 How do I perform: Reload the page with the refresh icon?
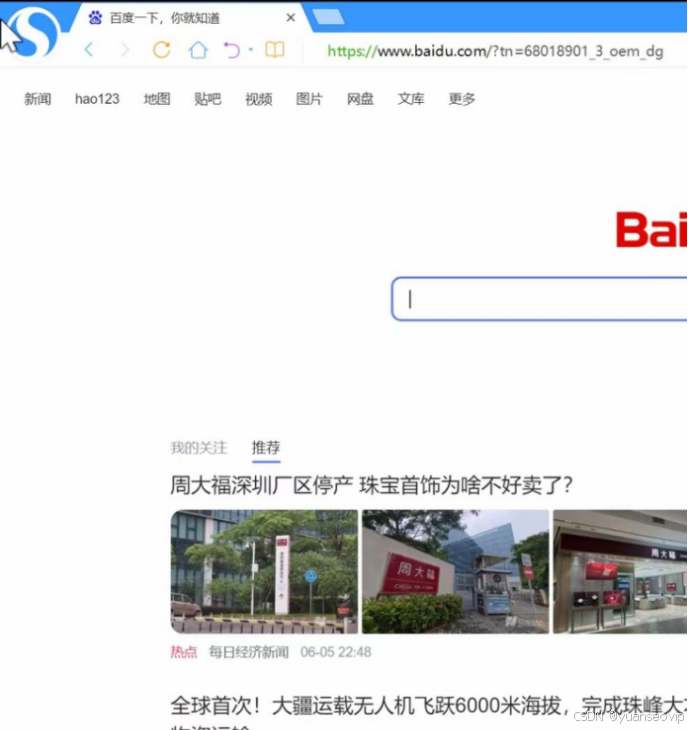coord(162,49)
